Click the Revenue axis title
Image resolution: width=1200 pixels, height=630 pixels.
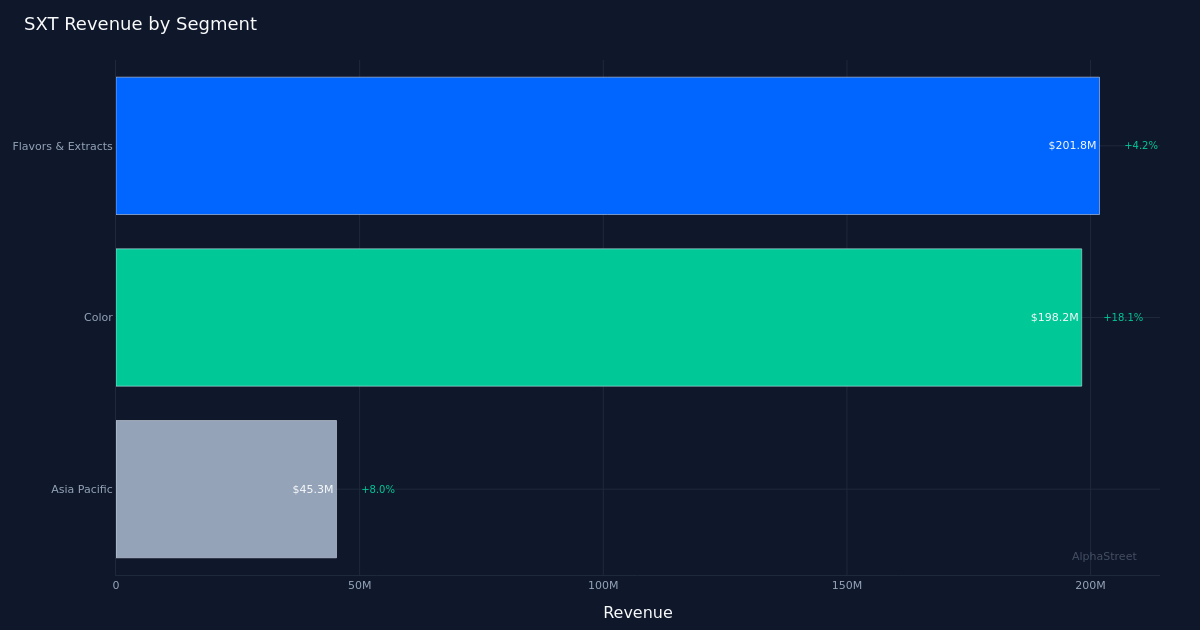coord(637,612)
